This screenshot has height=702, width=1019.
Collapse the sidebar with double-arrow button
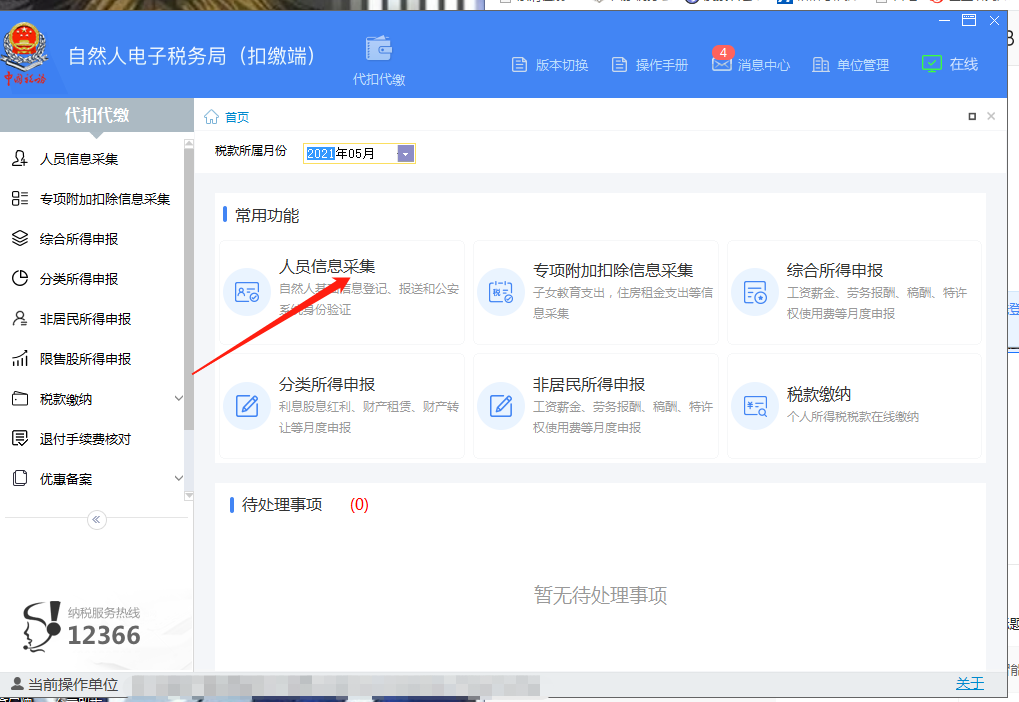(96, 519)
